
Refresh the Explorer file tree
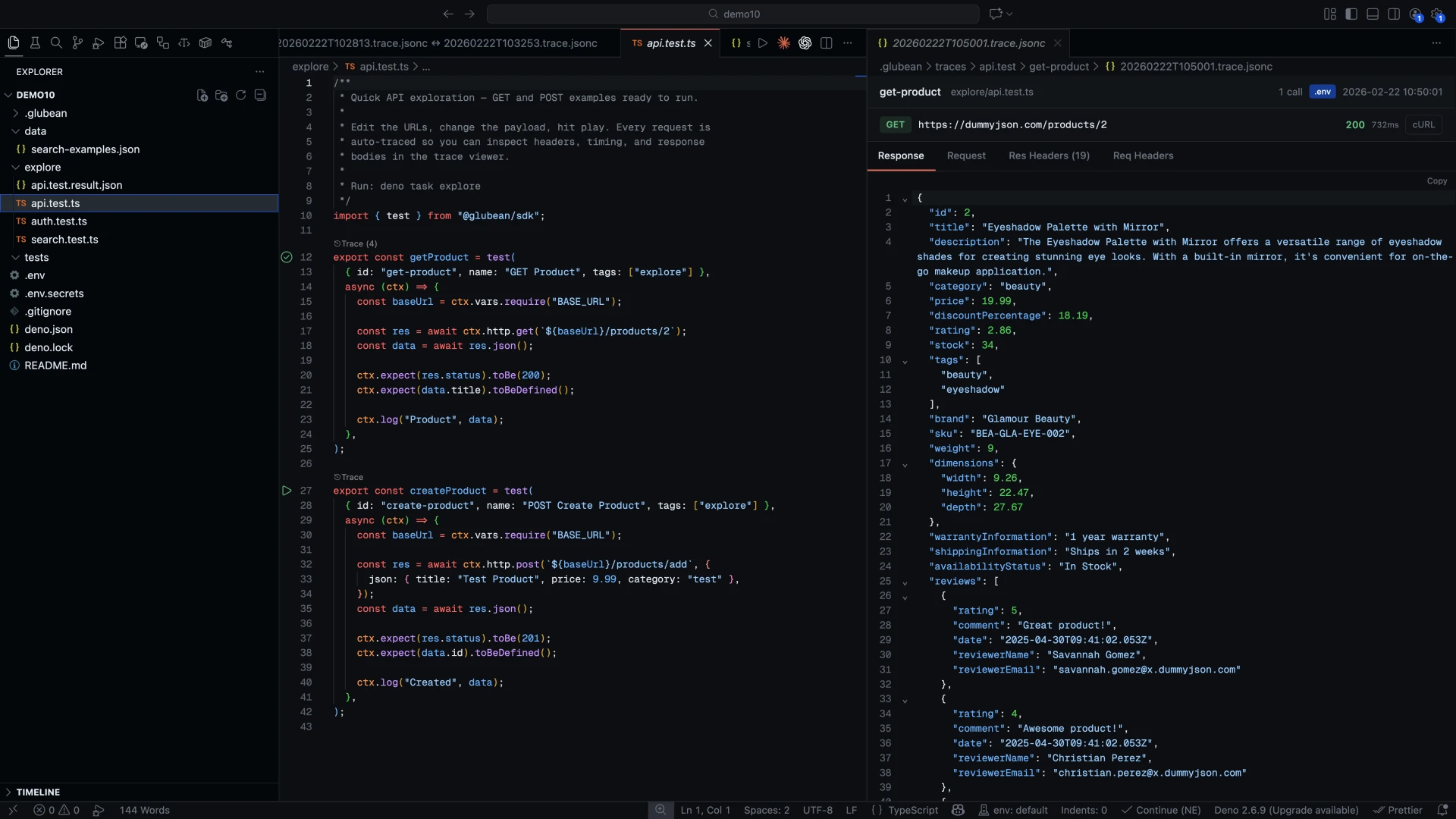pos(240,95)
